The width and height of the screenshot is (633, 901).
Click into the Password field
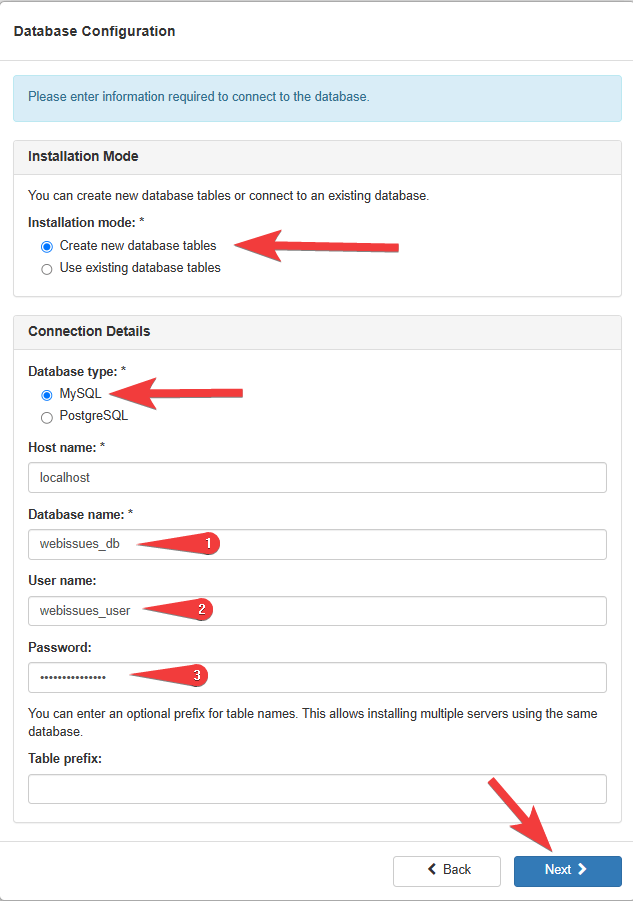(x=317, y=677)
